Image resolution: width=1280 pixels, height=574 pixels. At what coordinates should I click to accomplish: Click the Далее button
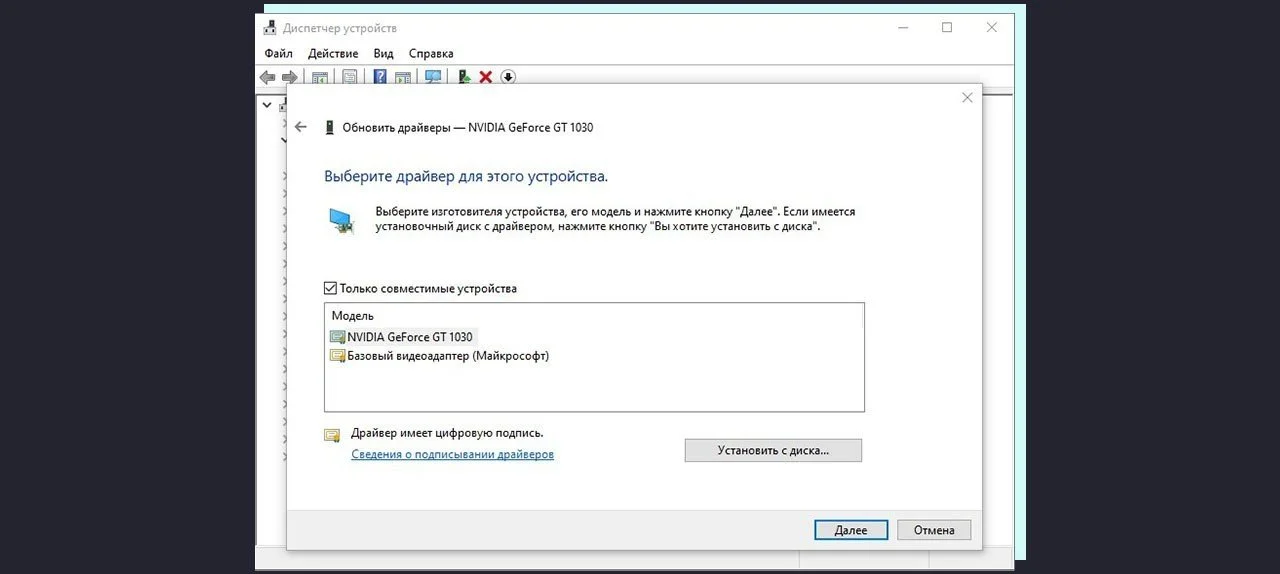pyautogui.click(x=851, y=530)
